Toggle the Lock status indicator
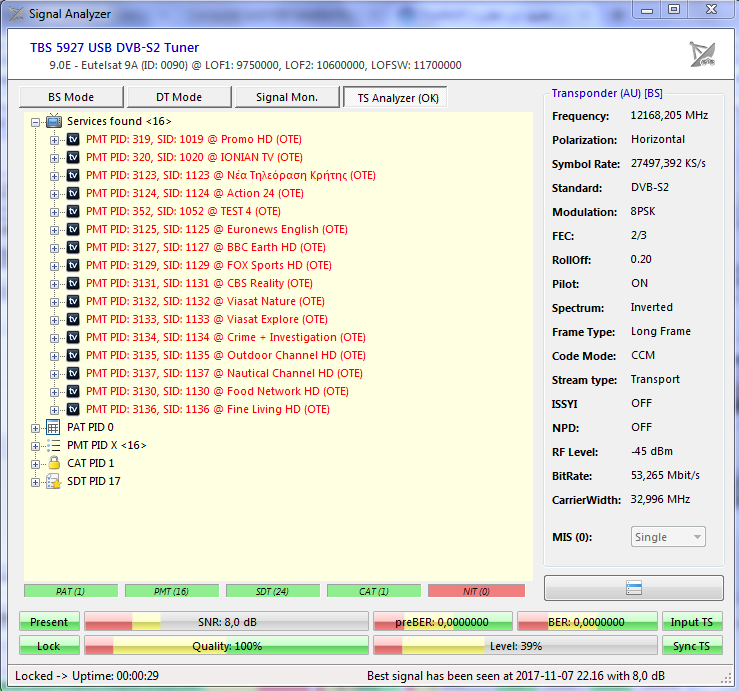The height and width of the screenshot is (691, 739). point(49,646)
